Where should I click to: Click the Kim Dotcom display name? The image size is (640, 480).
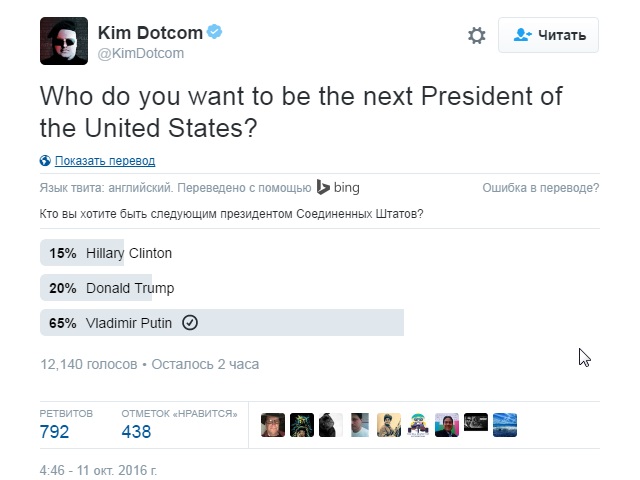click(150, 33)
